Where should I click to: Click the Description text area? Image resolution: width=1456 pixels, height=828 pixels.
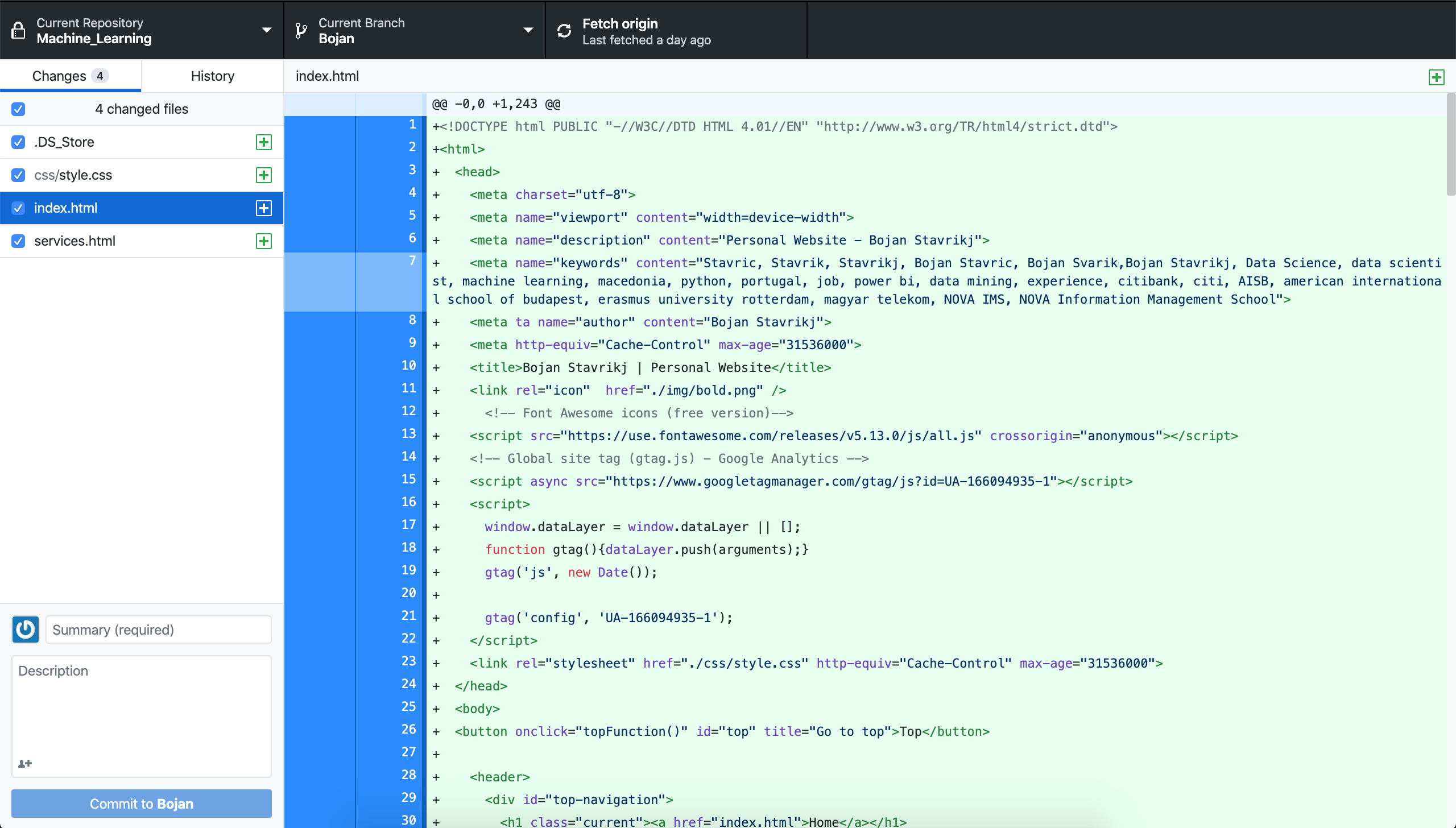pos(142,716)
